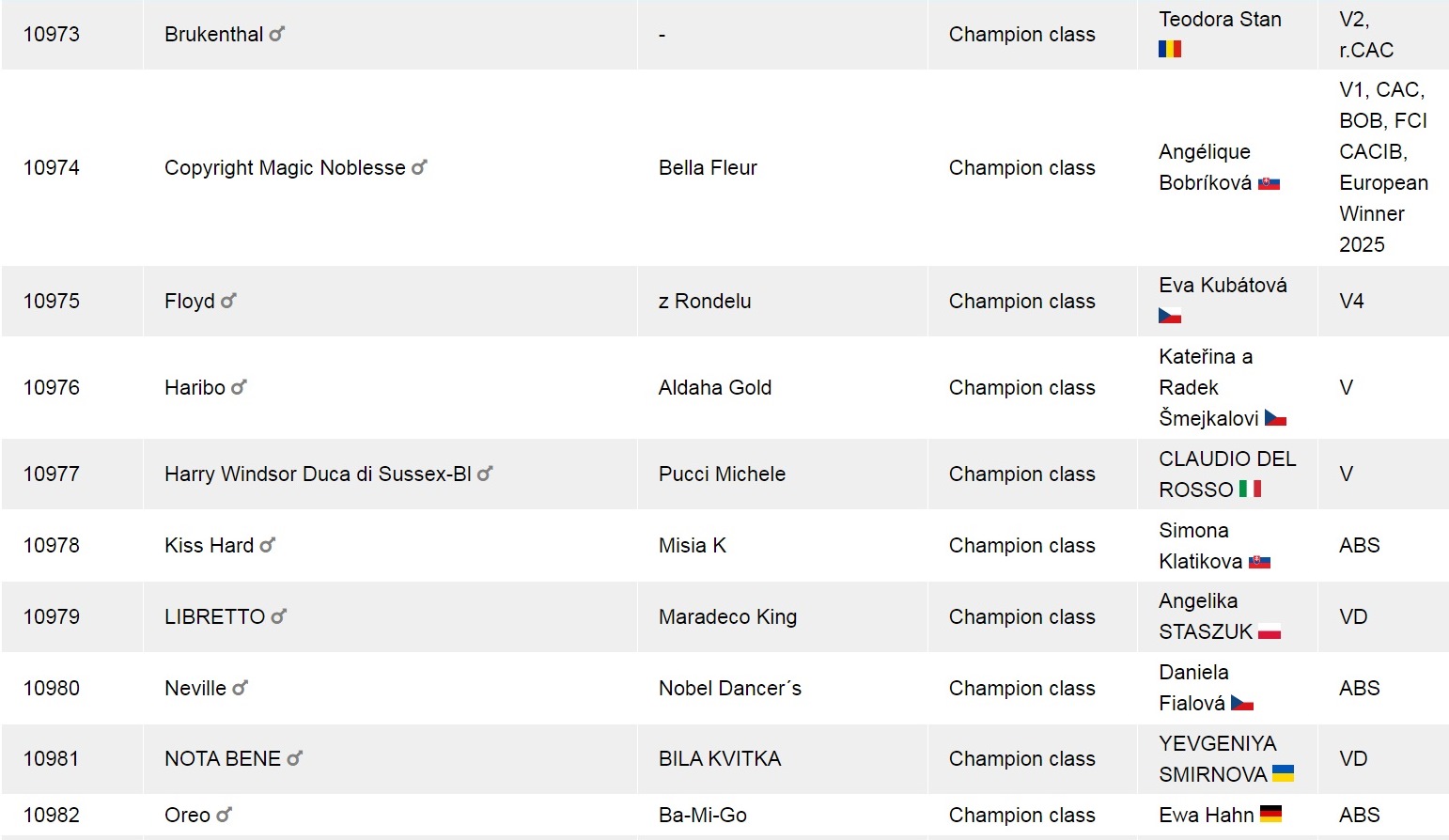Select the Bella Fleur kennel name
Screen dimensions: 1449x840
coord(708,167)
